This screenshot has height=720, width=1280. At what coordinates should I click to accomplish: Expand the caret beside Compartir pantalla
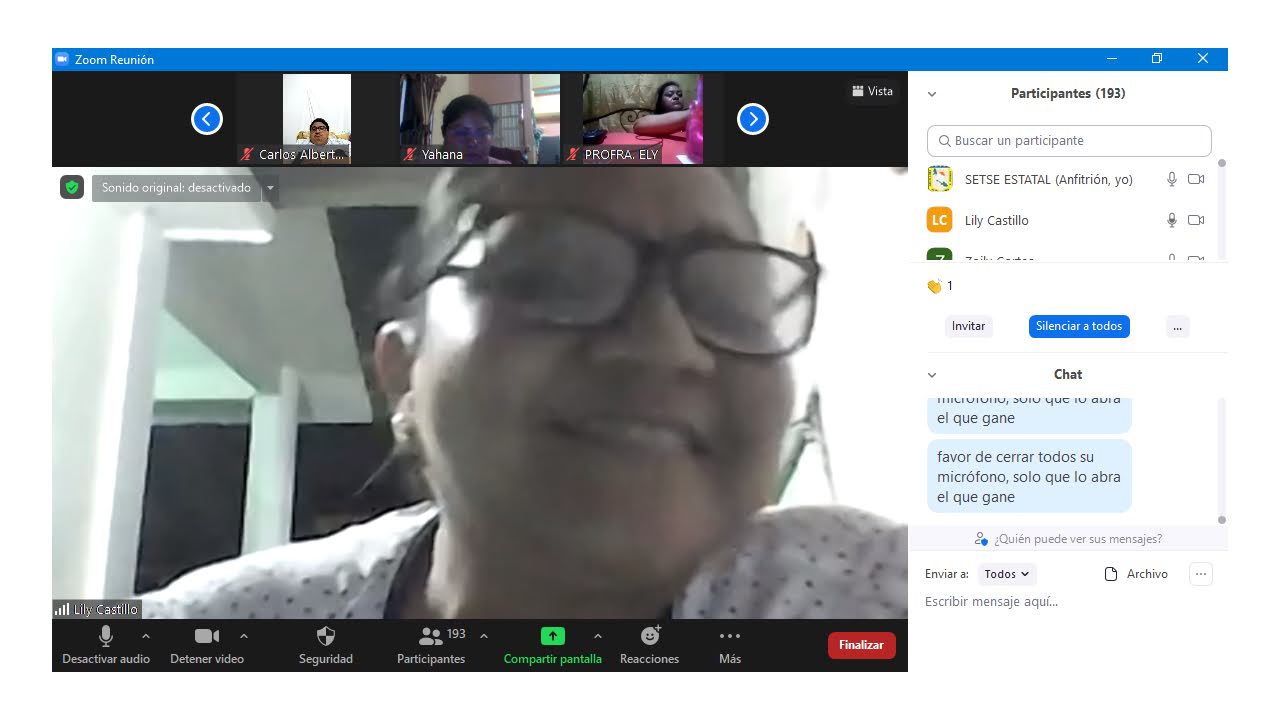598,636
